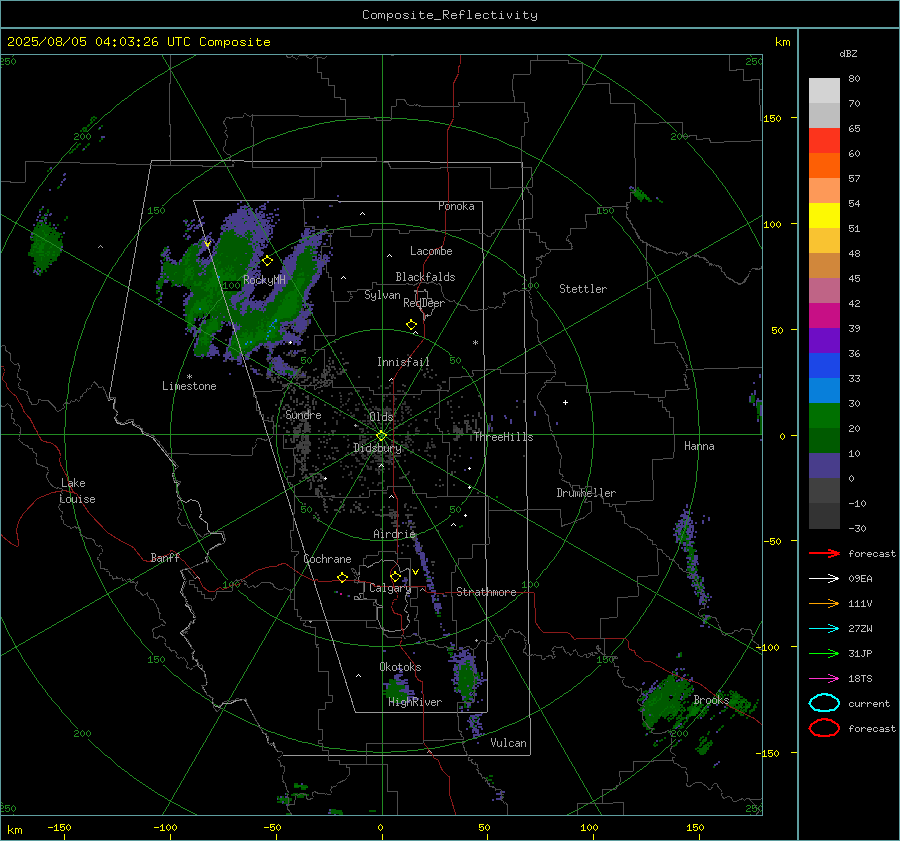Click the 'Hanna' map label

[x=699, y=446]
